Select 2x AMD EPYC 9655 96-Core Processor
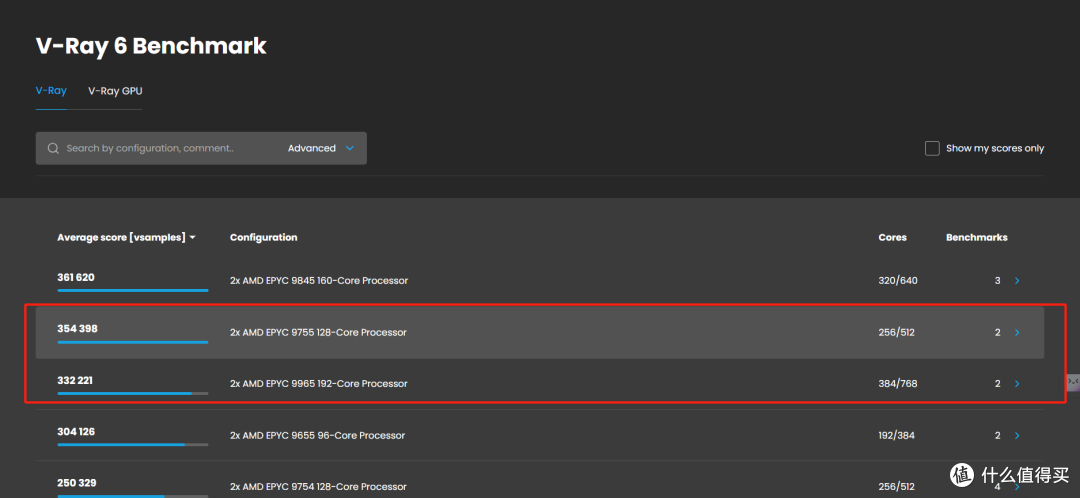Screen dimensions: 1080x498 tap(318, 435)
